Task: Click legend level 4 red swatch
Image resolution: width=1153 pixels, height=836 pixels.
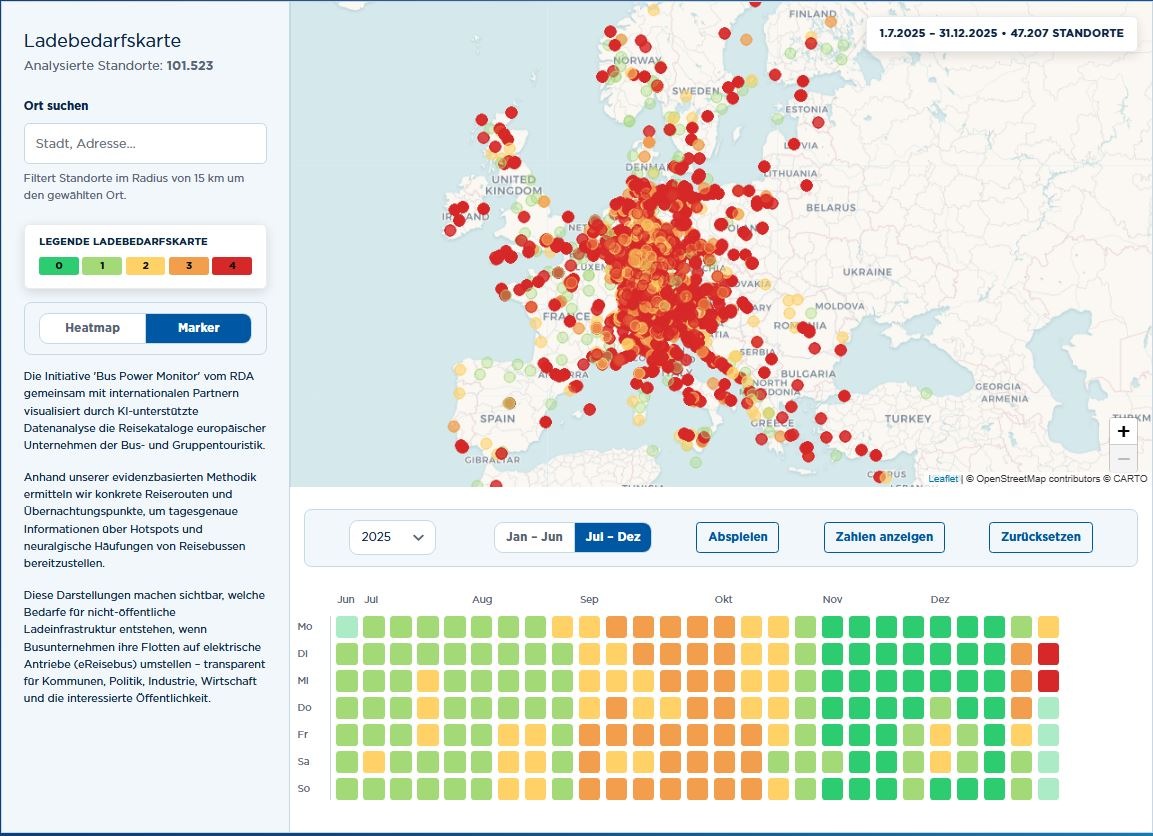Action: (232, 266)
